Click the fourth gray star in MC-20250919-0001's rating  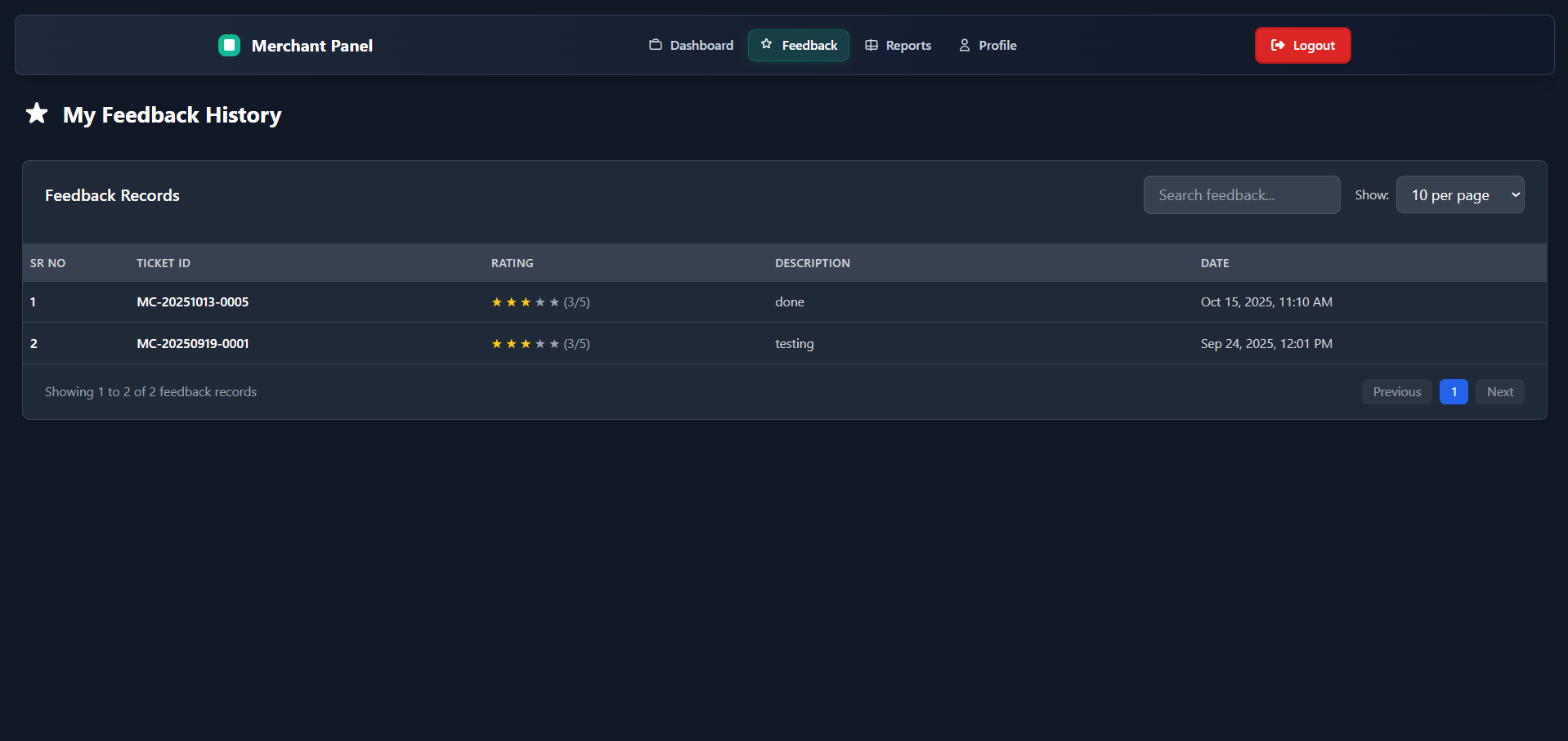click(x=539, y=343)
